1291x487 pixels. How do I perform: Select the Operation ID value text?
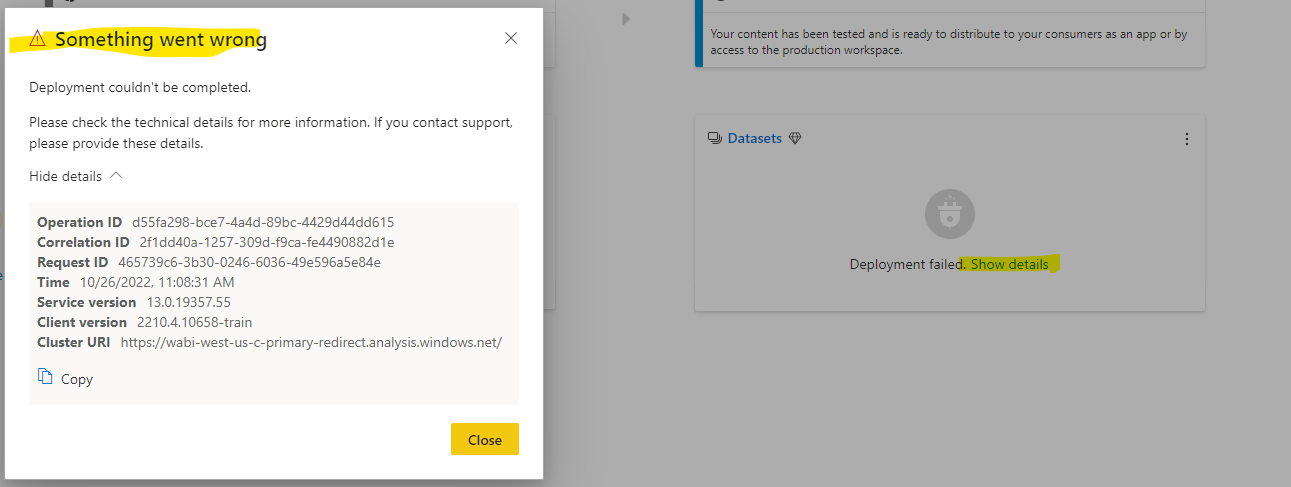coord(263,222)
